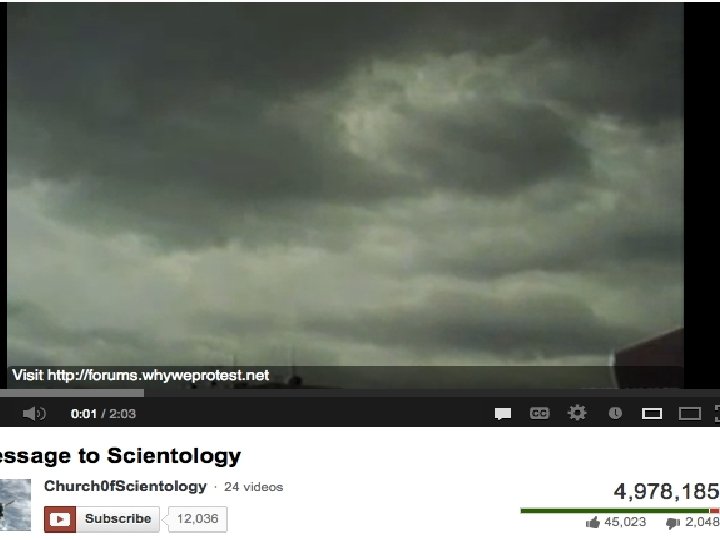
Task: Open the settings gear menu
Action: tap(577, 413)
